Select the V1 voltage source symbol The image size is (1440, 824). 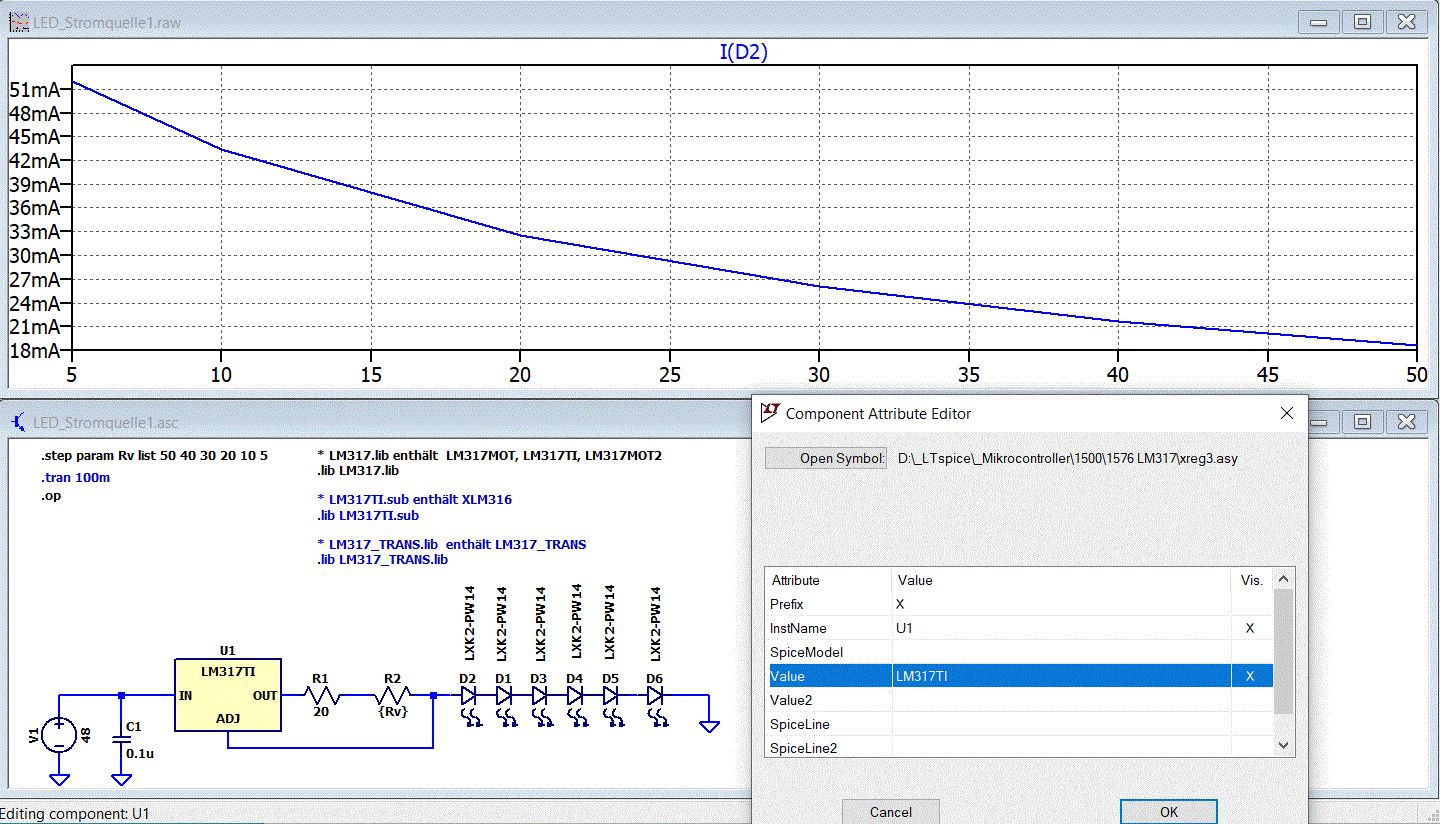coord(59,735)
